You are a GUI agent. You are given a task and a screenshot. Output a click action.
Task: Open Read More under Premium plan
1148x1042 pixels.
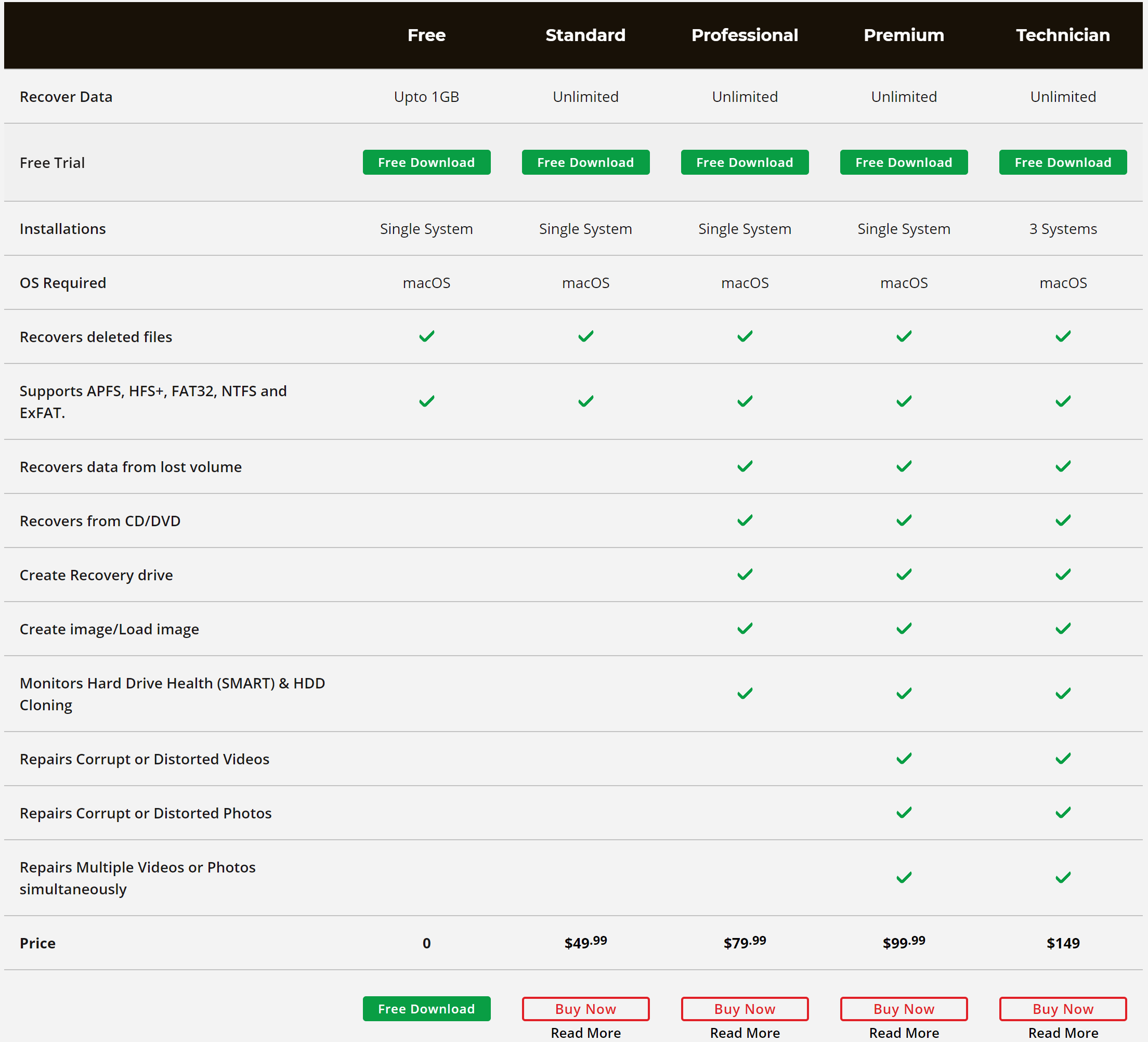click(904, 1032)
